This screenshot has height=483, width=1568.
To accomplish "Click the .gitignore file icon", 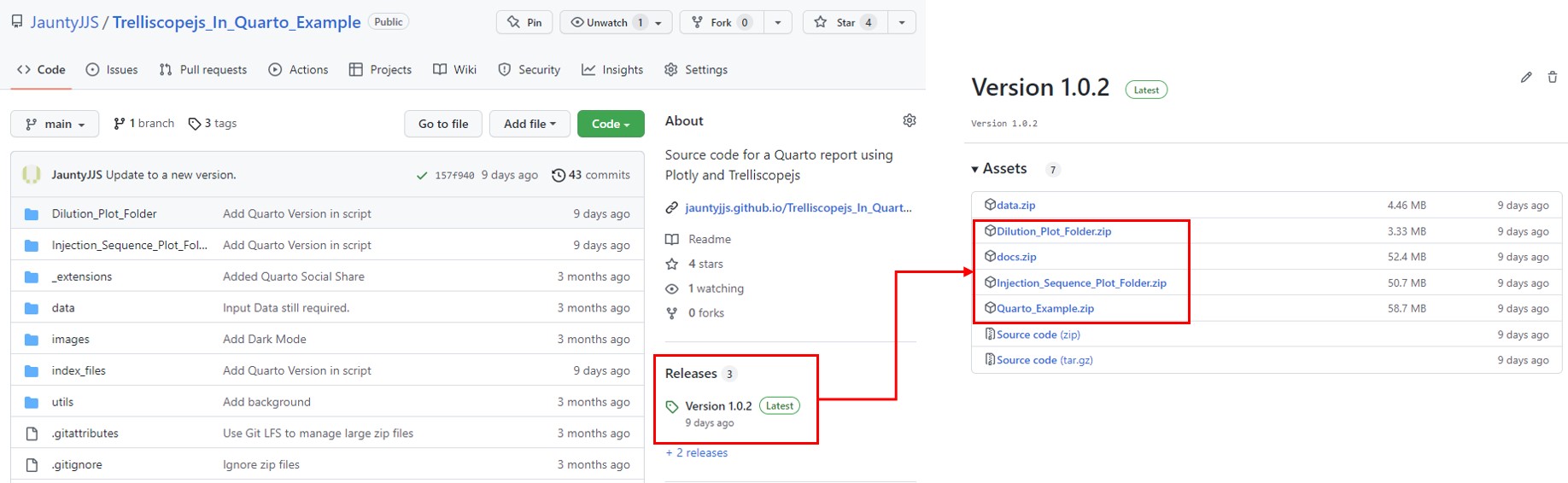I will pos(32,465).
